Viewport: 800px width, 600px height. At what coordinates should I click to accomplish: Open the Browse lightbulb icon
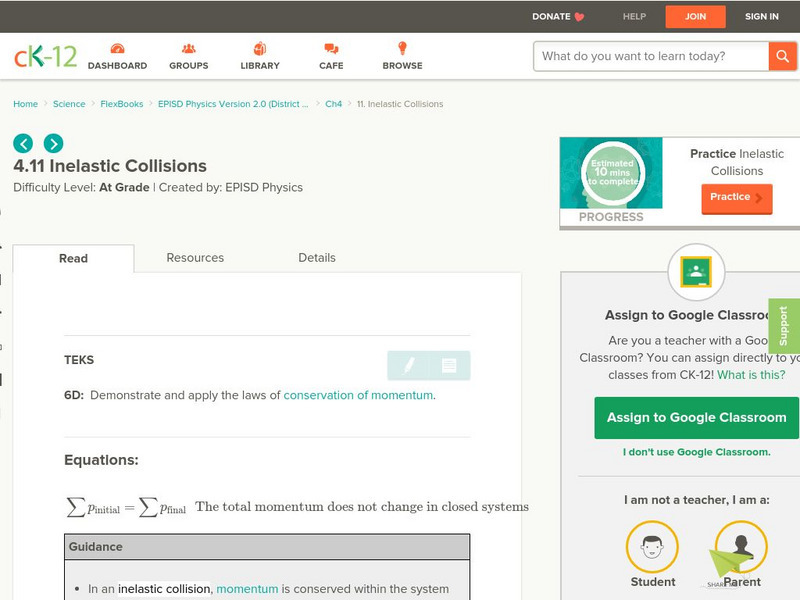402,49
